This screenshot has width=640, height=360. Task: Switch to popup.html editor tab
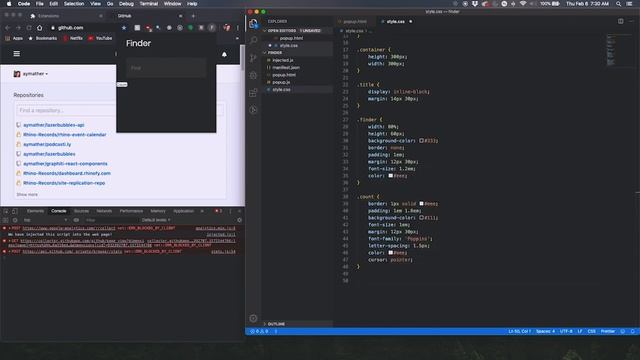point(355,22)
